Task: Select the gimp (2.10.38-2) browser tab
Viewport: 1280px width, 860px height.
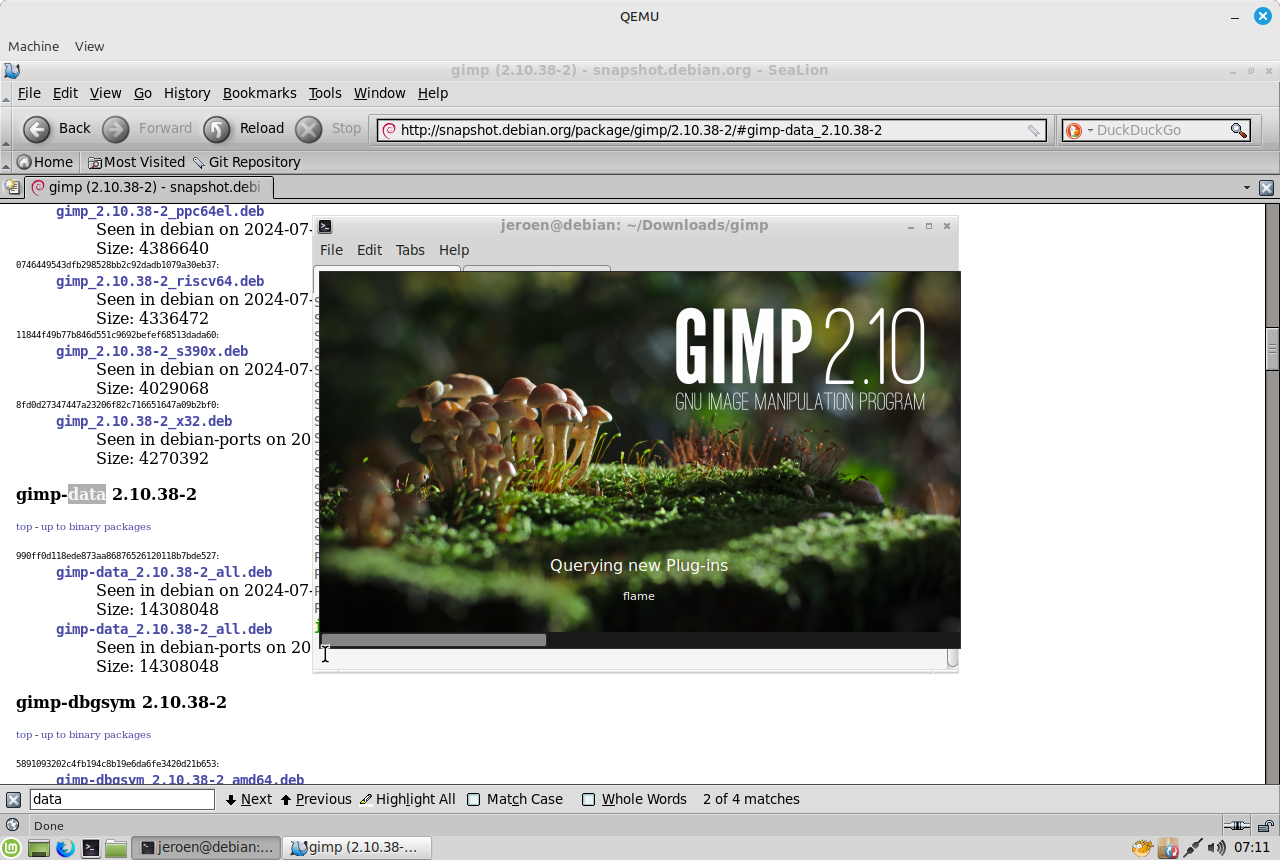Action: tap(149, 187)
